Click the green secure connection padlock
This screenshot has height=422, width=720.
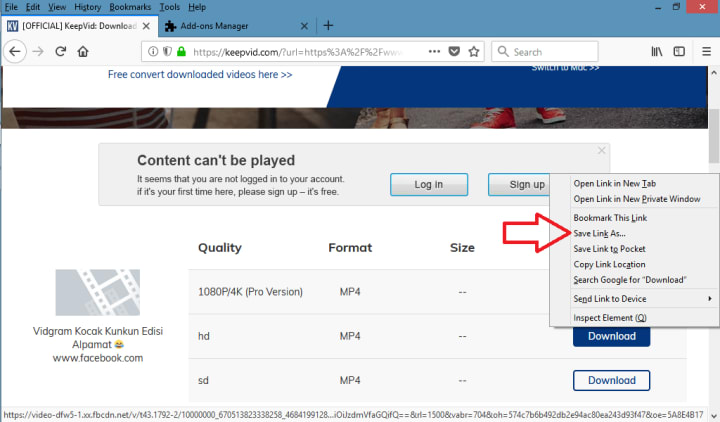pyautogui.click(x=181, y=51)
